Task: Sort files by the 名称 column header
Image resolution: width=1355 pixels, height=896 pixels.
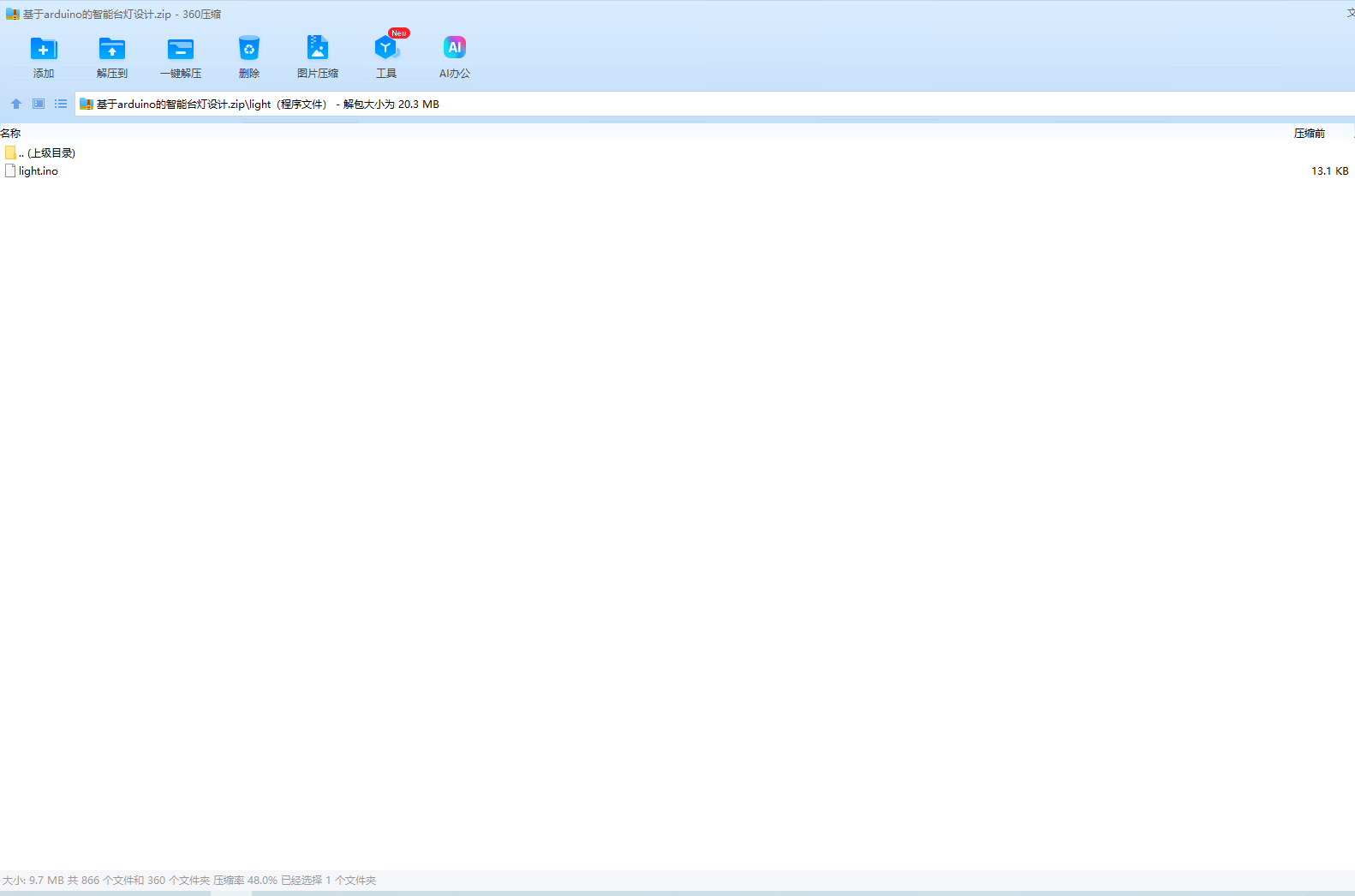Action: click(11, 134)
